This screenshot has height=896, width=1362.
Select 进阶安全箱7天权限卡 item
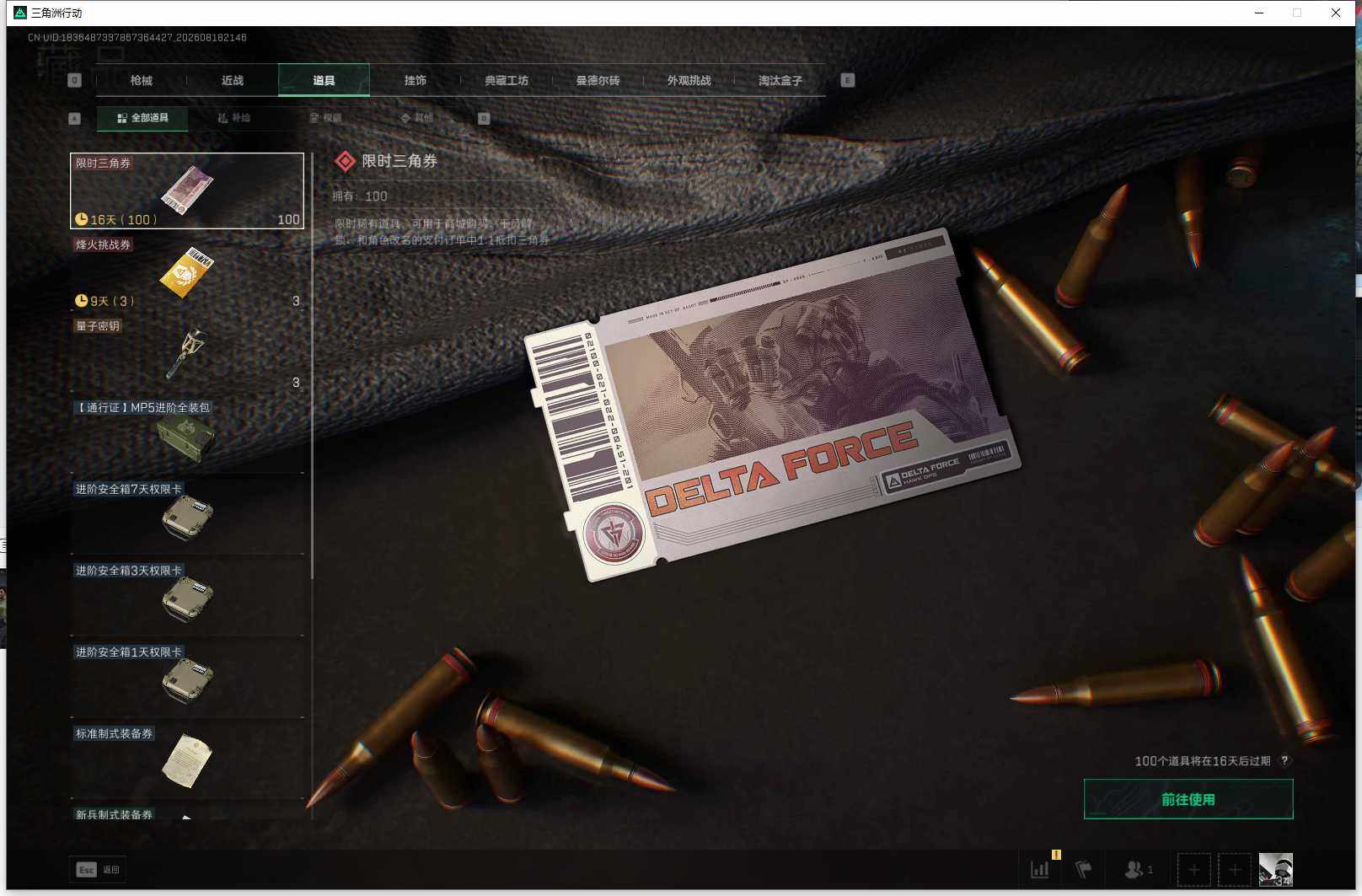click(187, 518)
